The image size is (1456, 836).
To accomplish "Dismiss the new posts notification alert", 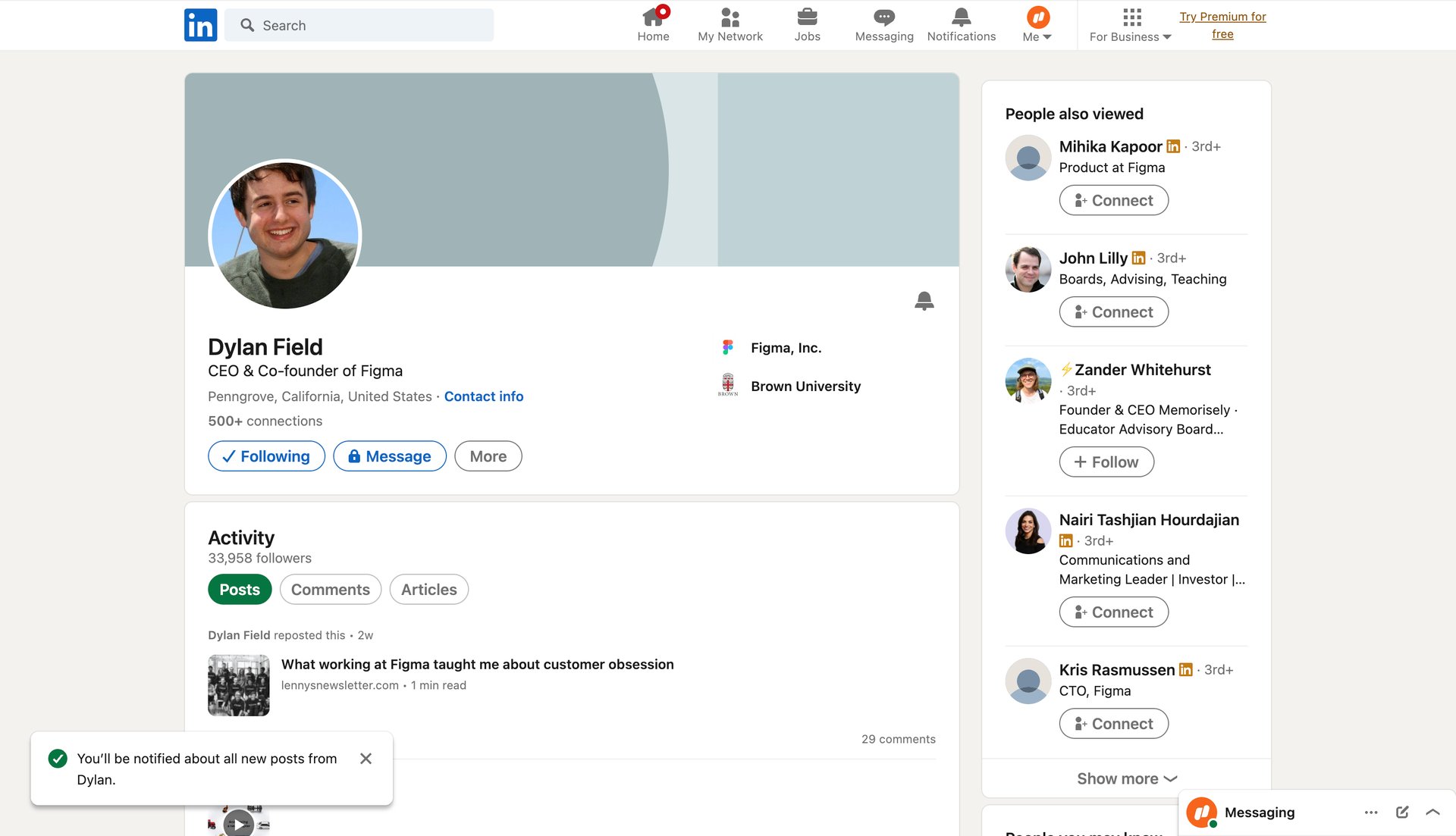I will (366, 758).
